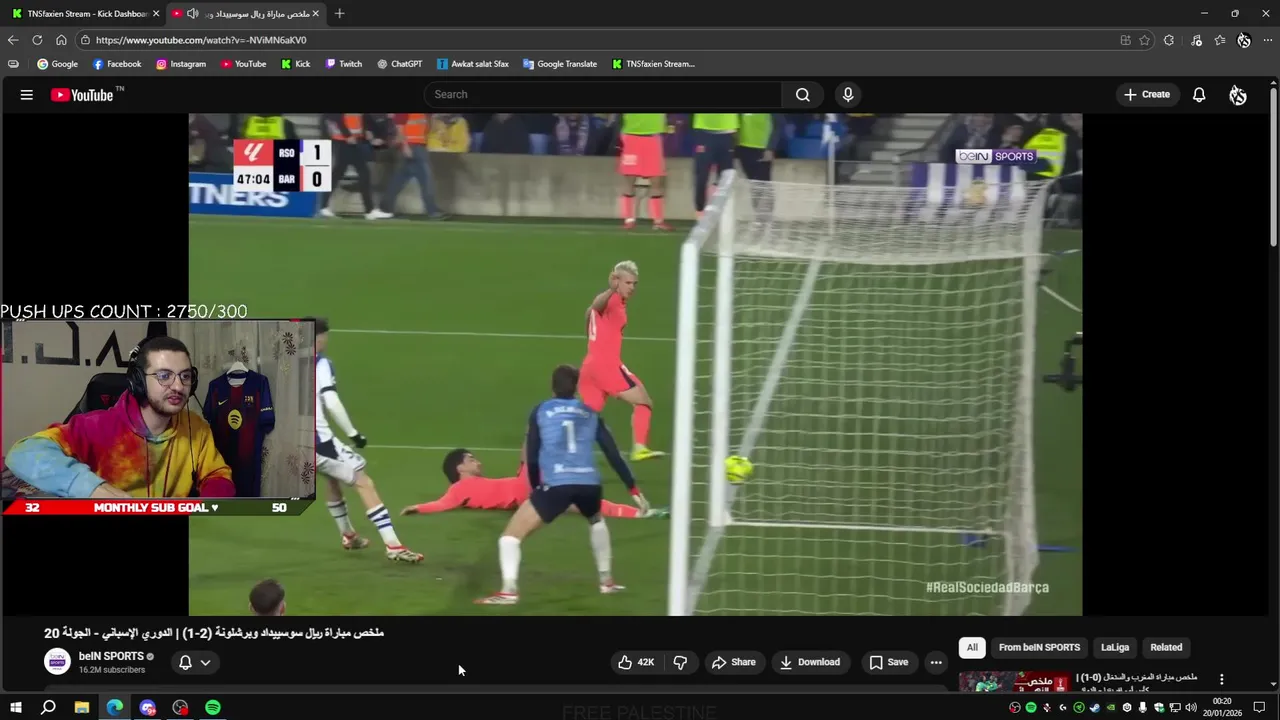The image size is (1280, 720).
Task: Click the video player to pause playback
Action: (635, 364)
